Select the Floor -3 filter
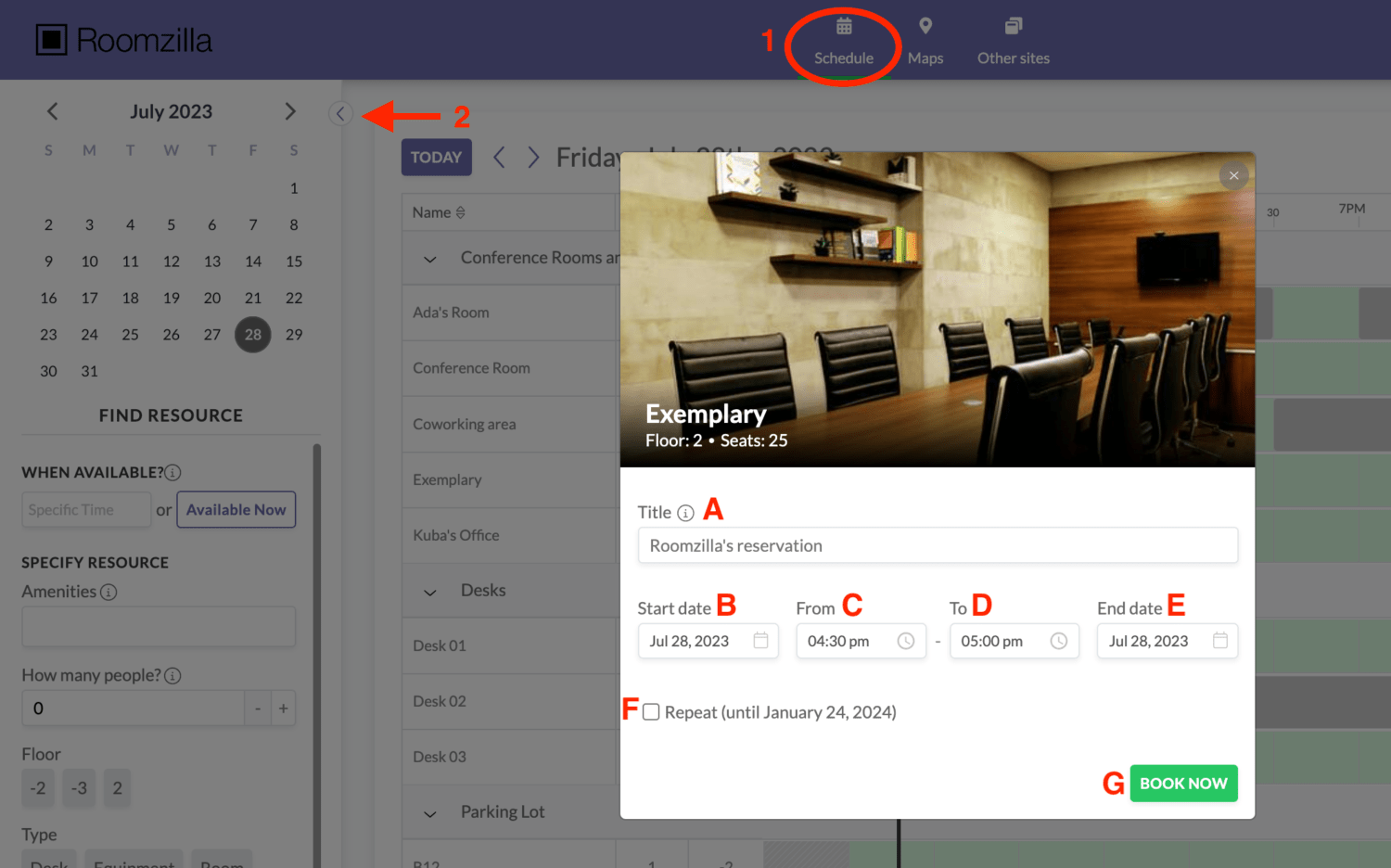 pos(78,787)
